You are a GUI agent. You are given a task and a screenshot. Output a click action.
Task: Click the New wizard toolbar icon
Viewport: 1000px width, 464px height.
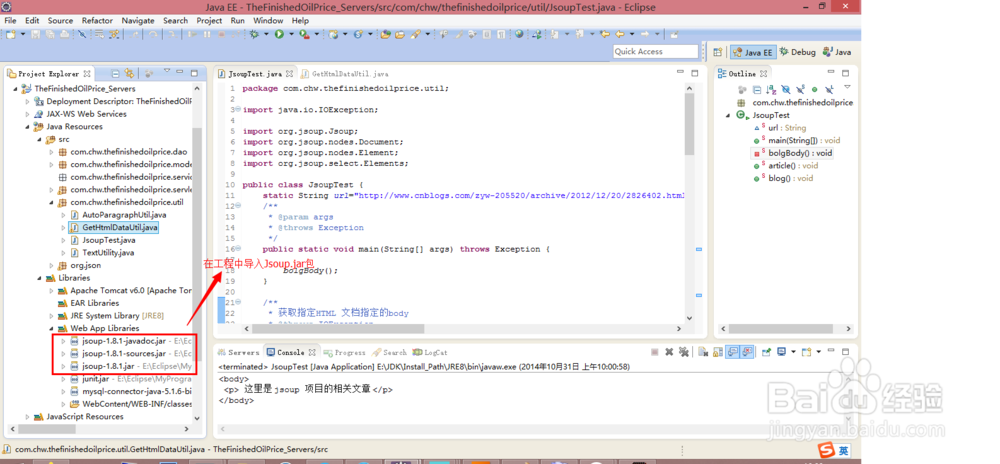(x=10, y=34)
